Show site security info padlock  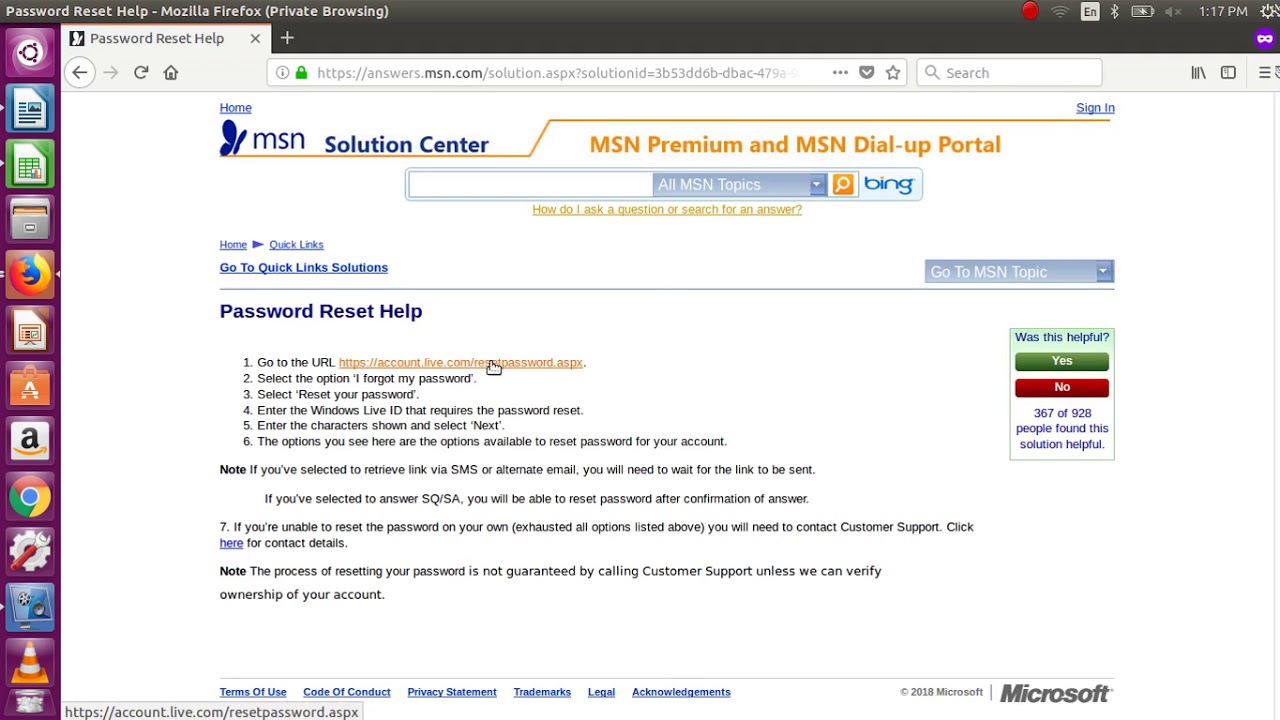pyautogui.click(x=301, y=72)
